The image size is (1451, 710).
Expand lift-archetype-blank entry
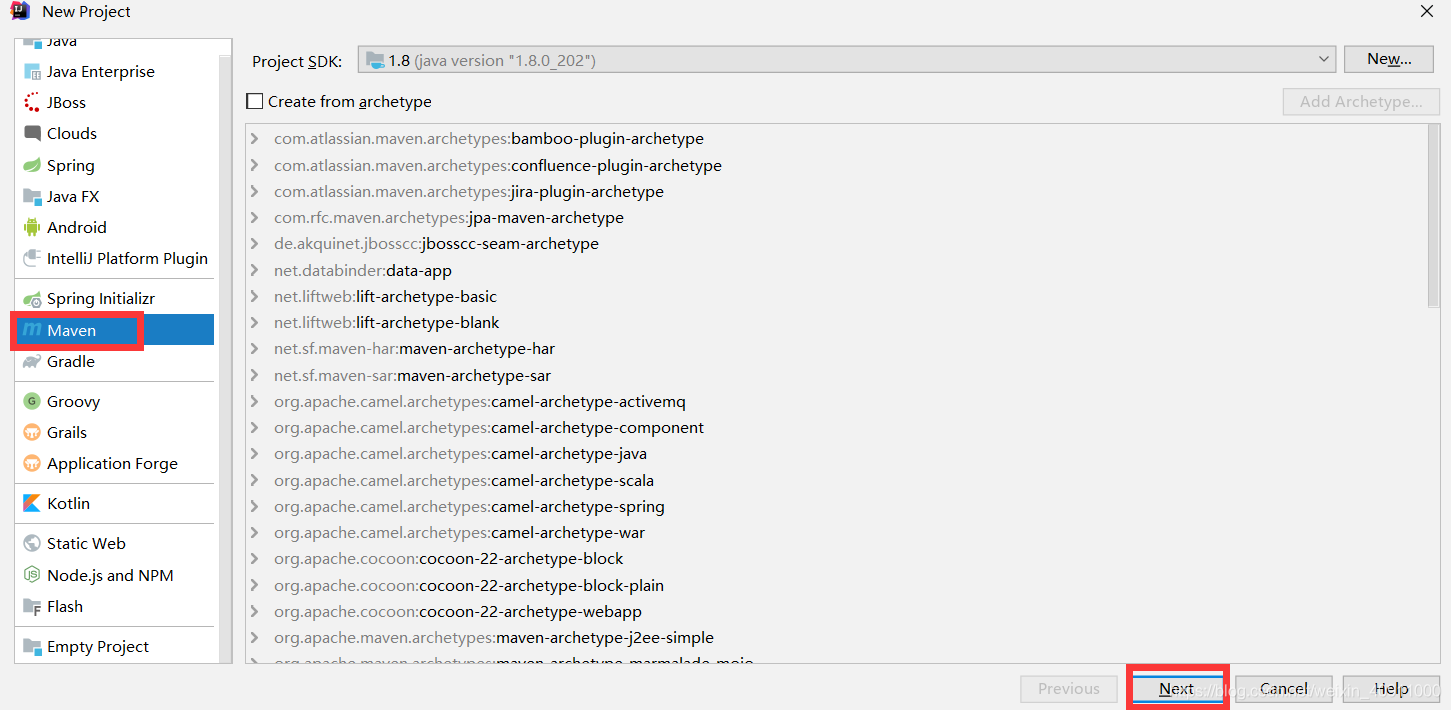pos(255,323)
